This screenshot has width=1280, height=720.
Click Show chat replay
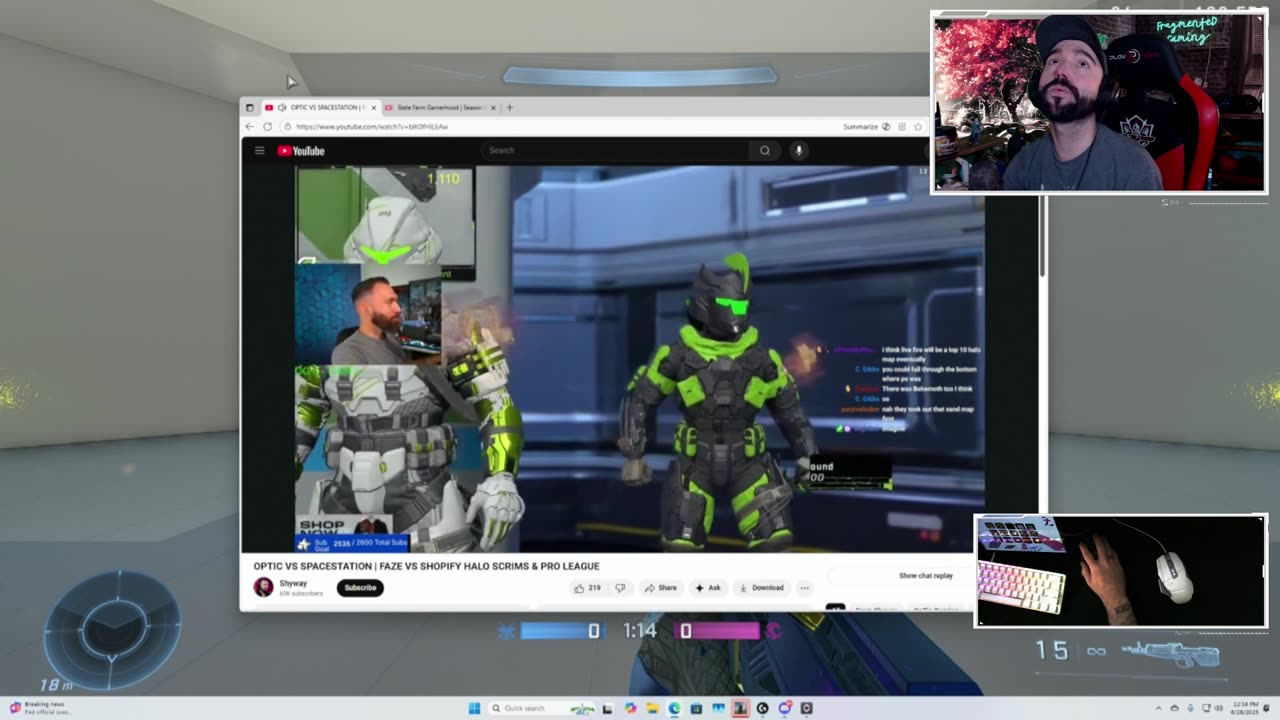point(925,576)
